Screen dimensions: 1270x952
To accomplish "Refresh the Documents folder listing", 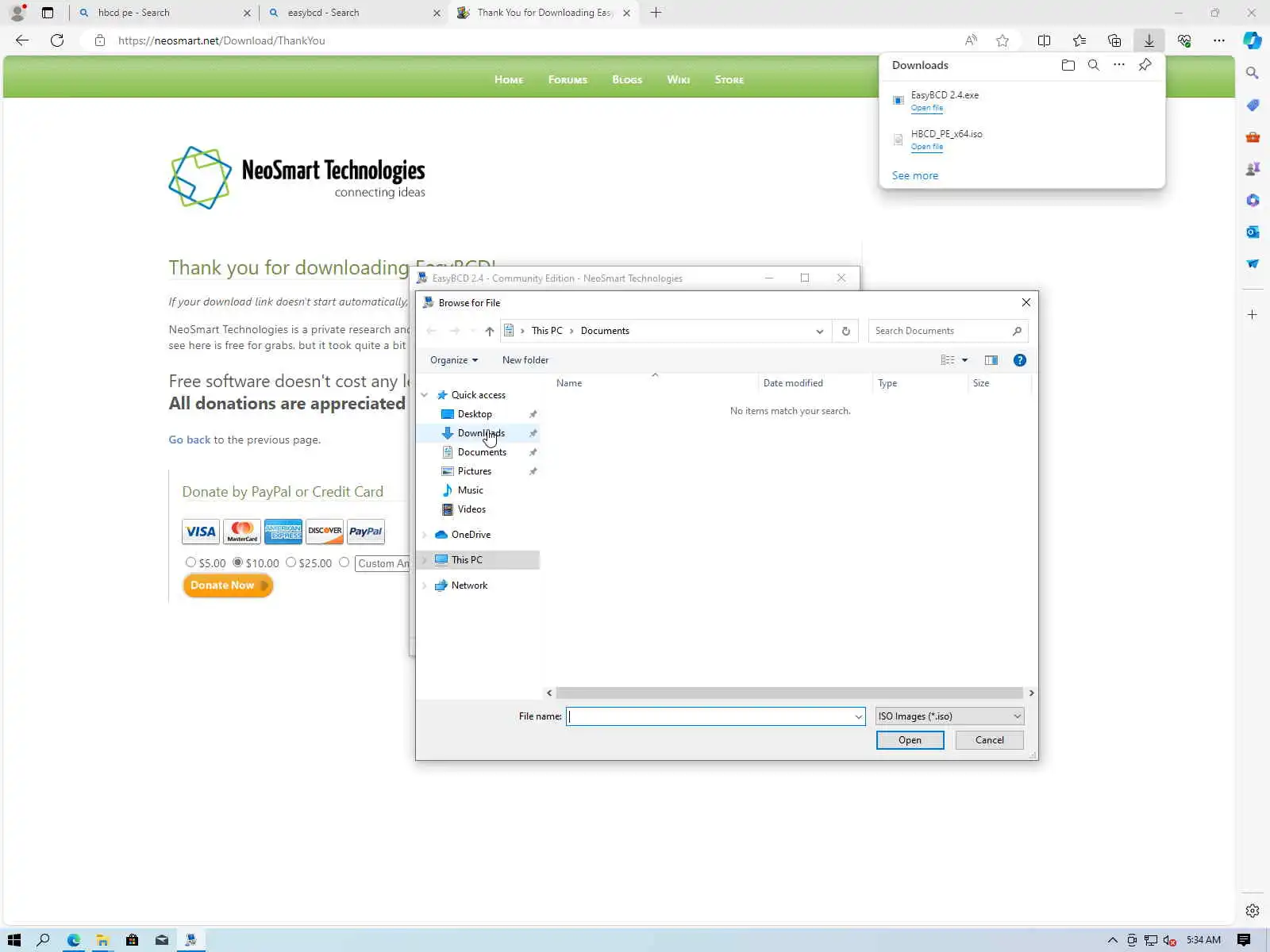I will (845, 331).
